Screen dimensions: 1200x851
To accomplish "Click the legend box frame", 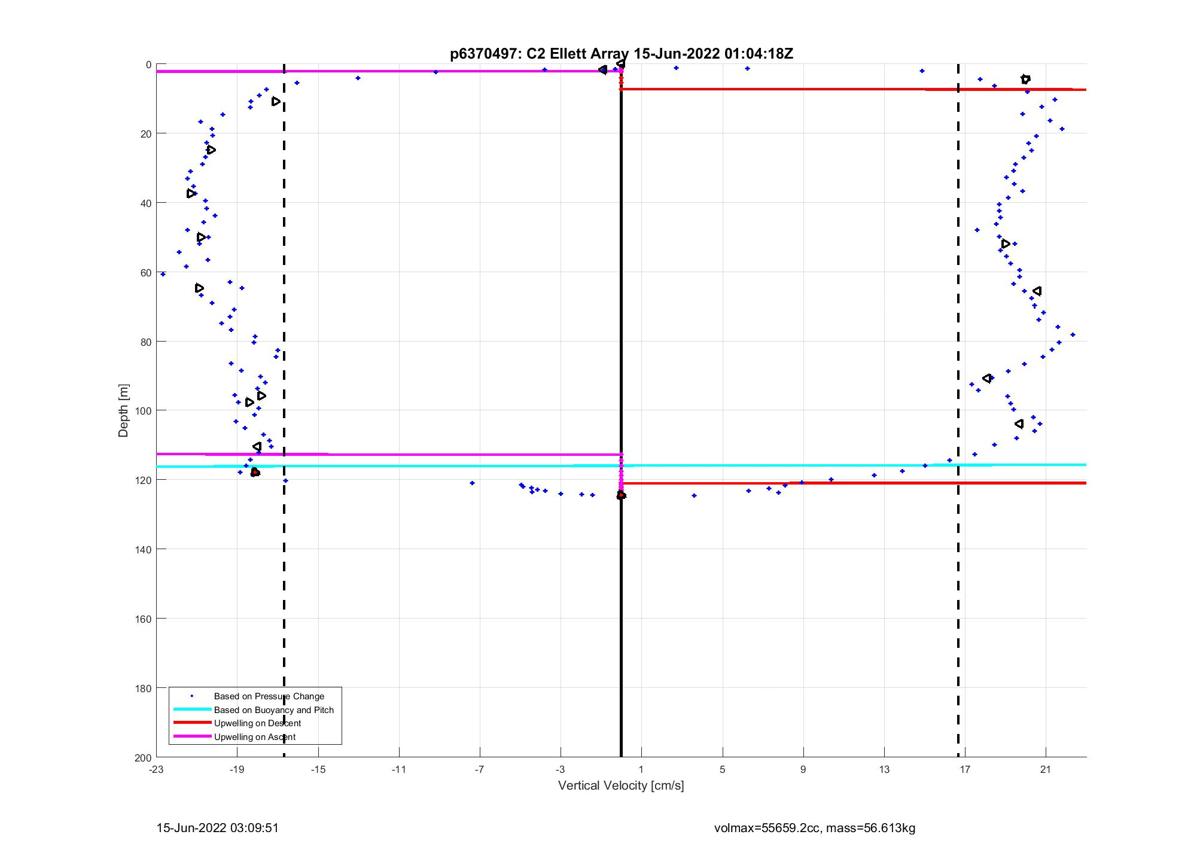I will click(x=255, y=716).
